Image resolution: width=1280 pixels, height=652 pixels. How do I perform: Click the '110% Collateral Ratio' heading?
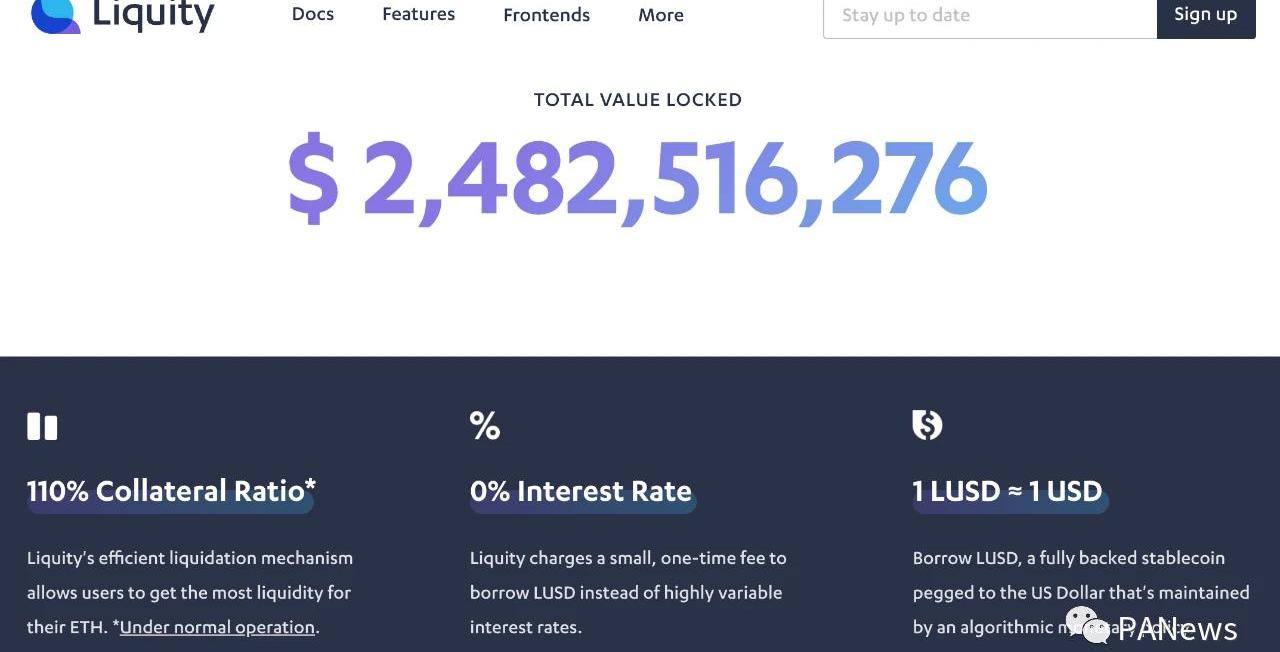[x=171, y=491]
